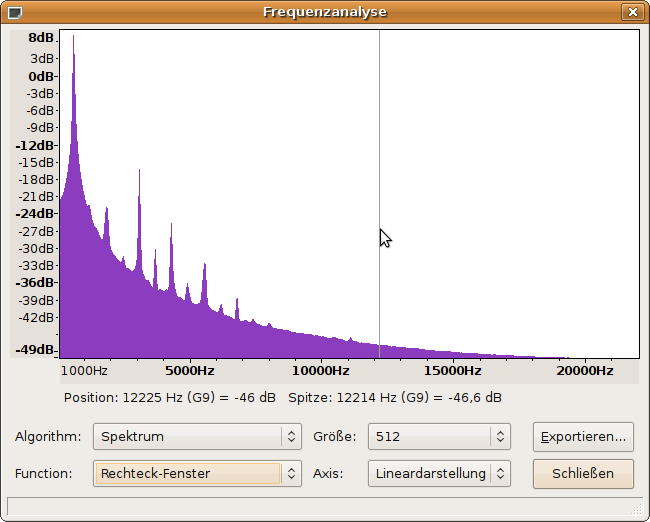The height and width of the screenshot is (522, 650).
Task: Click the 0dB label on level axis
Action: point(41,77)
